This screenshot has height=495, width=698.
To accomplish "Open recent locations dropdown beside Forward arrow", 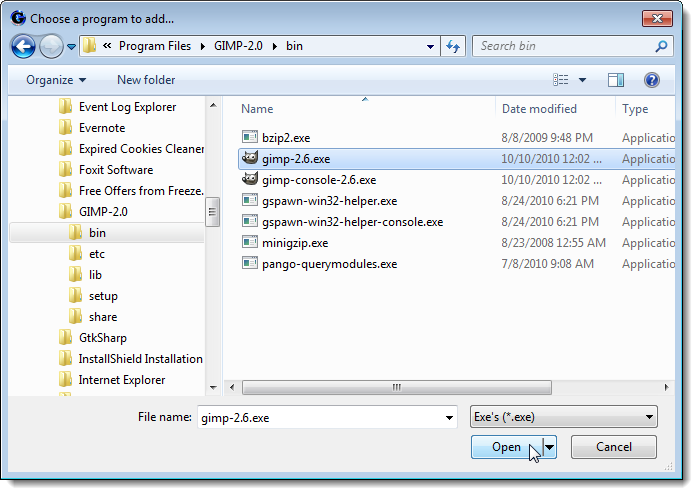I will click(71, 46).
